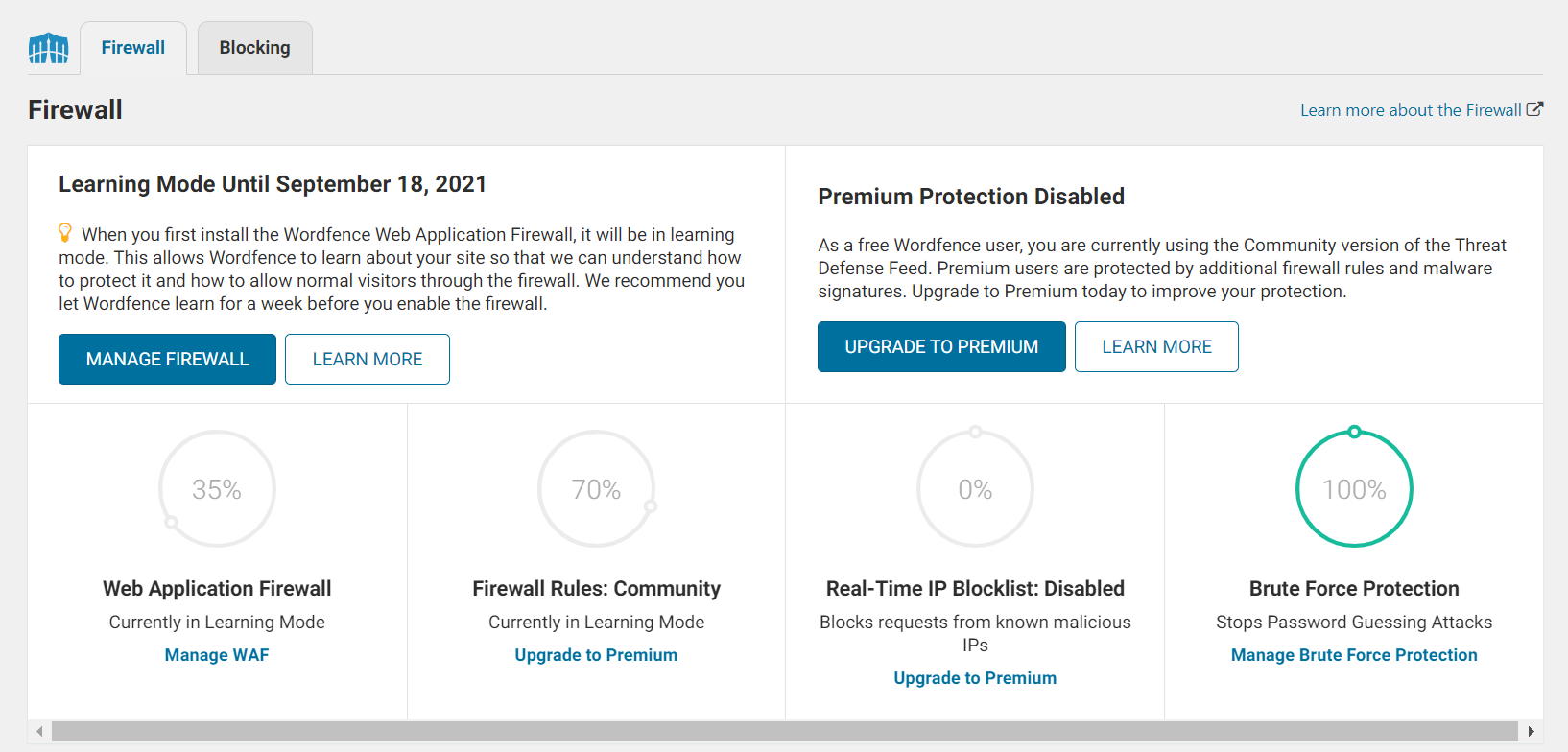This screenshot has width=1568, height=752.
Task: Open Upgrade to Premium under IP Blocklist
Action: (x=975, y=678)
